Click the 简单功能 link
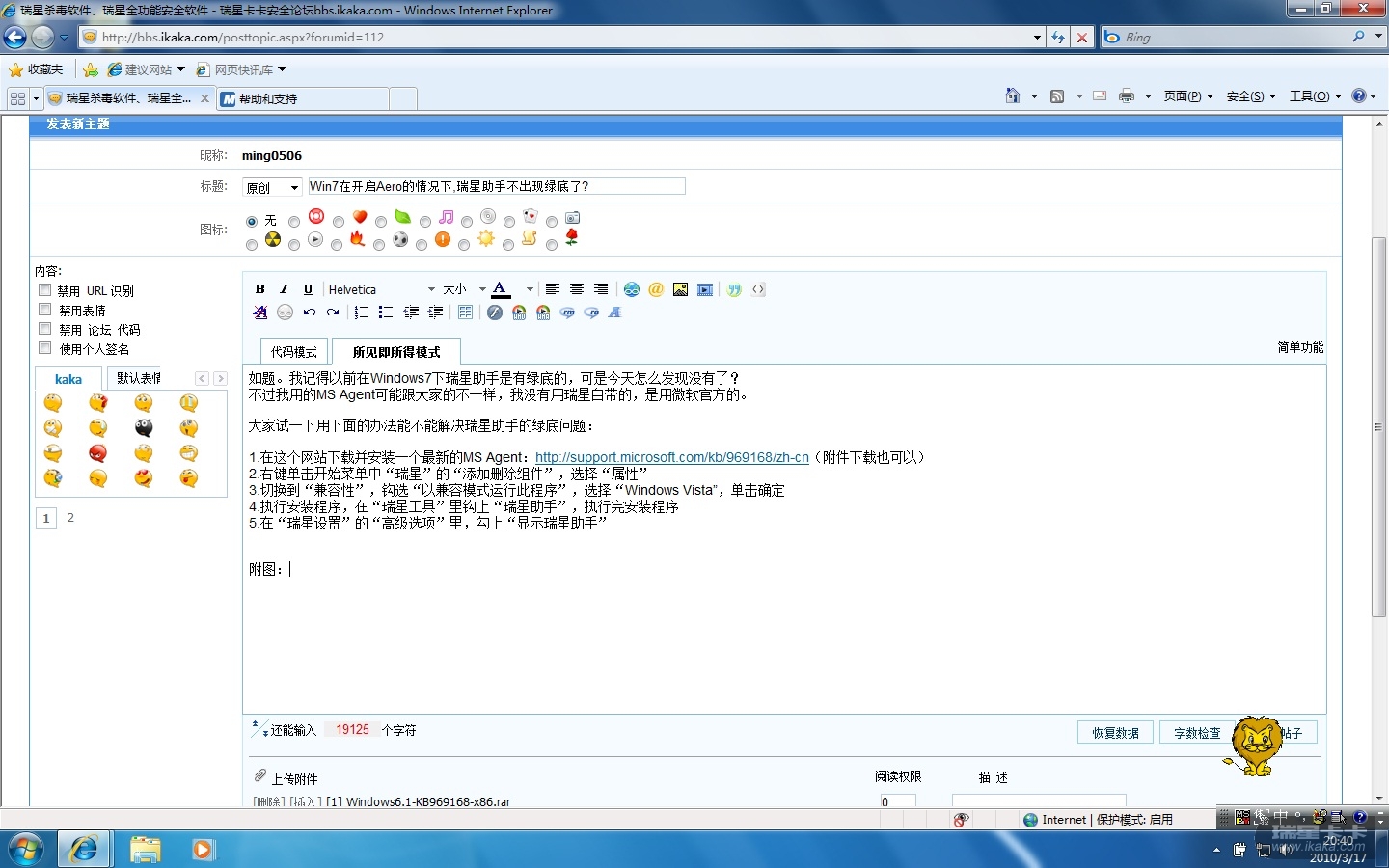The width and height of the screenshot is (1389, 868). [1300, 347]
